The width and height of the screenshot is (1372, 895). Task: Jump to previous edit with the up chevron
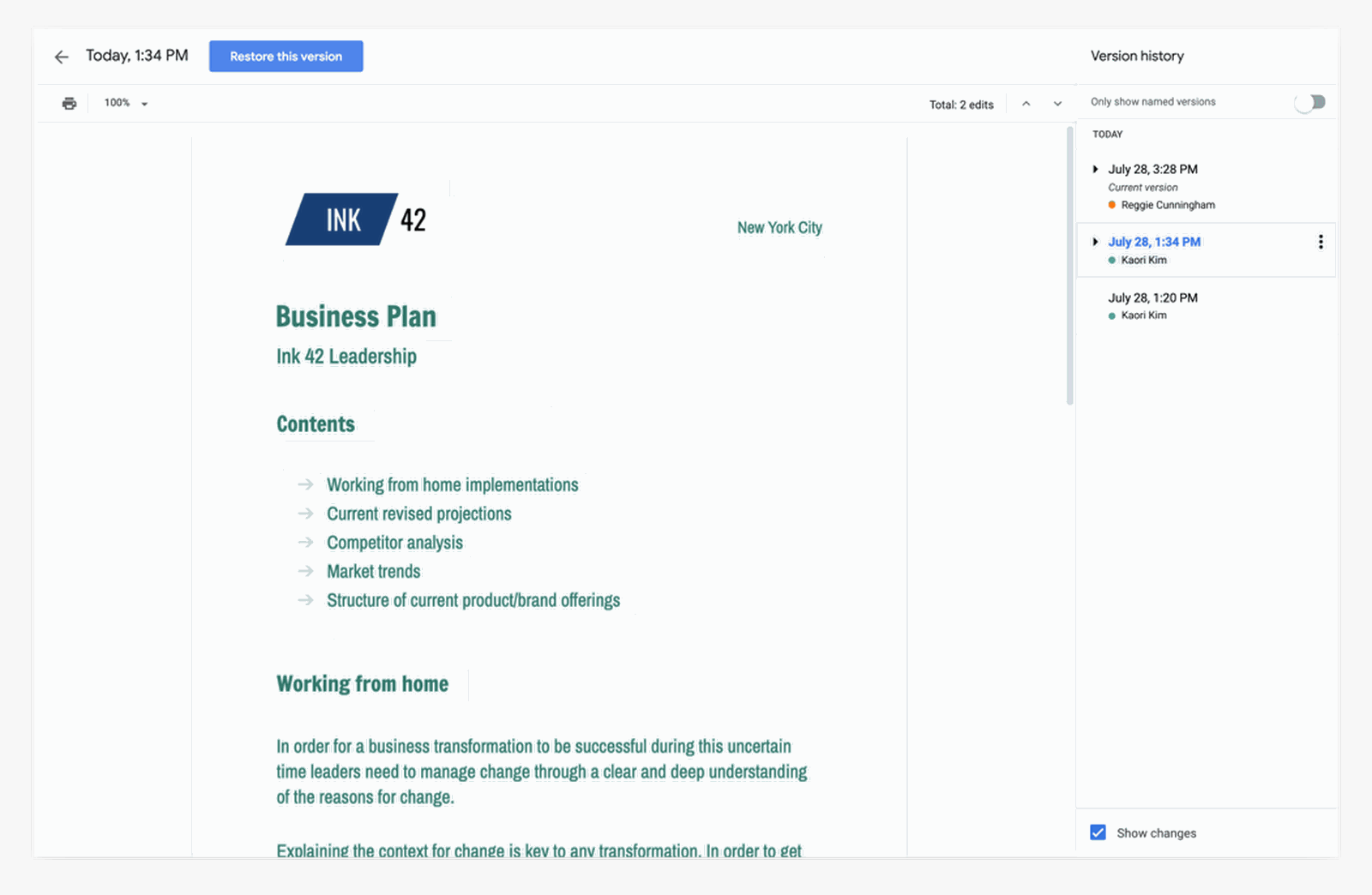1026,103
